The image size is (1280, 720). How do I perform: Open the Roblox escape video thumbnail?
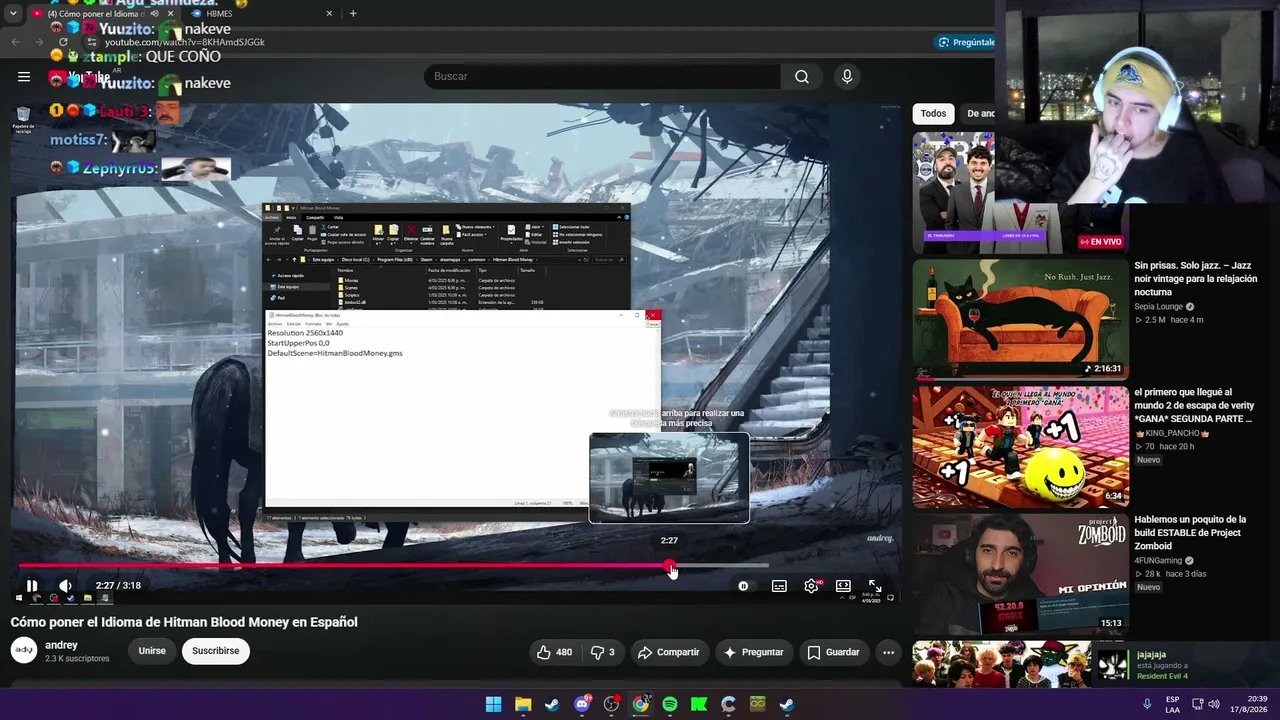(x=1020, y=447)
